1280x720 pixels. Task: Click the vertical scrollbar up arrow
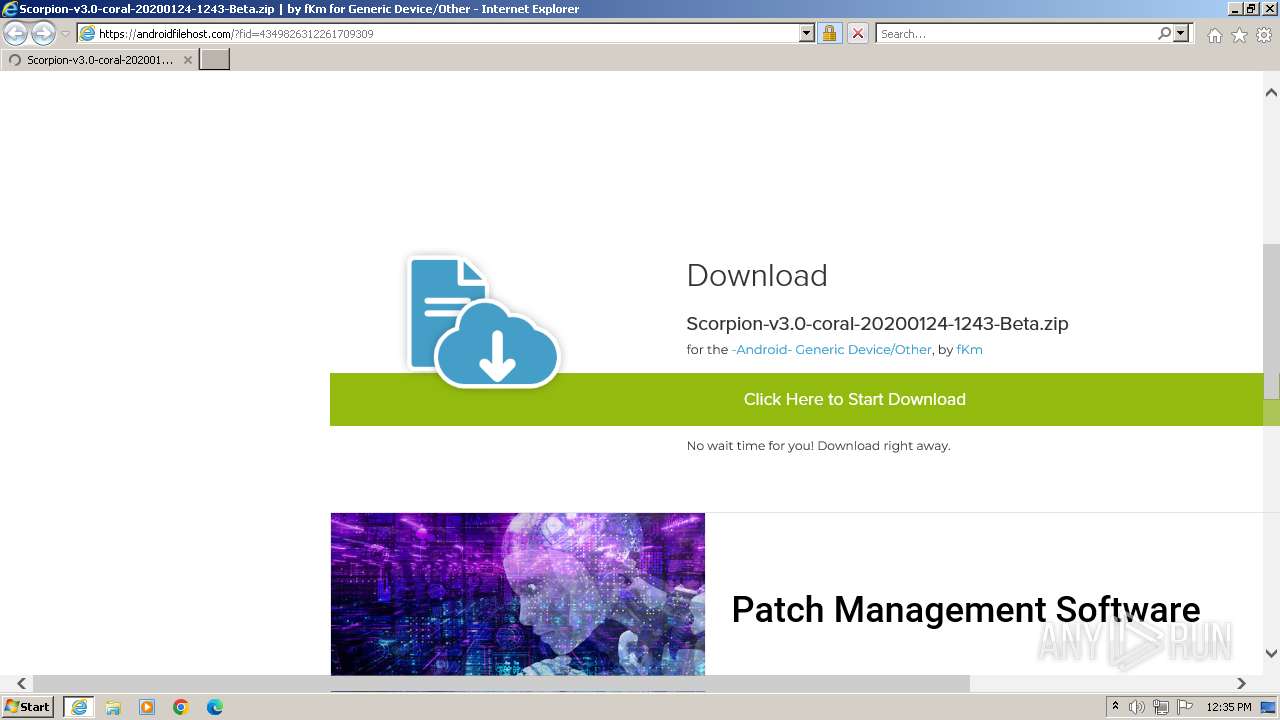(x=1271, y=93)
